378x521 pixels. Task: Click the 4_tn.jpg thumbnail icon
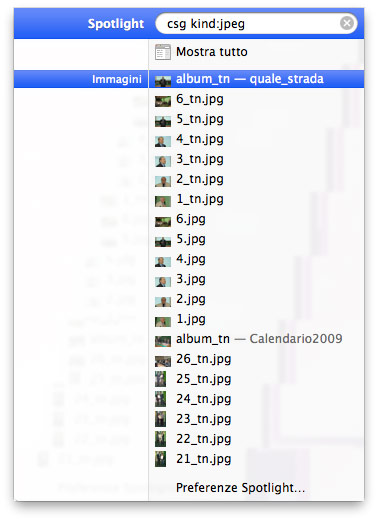(x=163, y=141)
